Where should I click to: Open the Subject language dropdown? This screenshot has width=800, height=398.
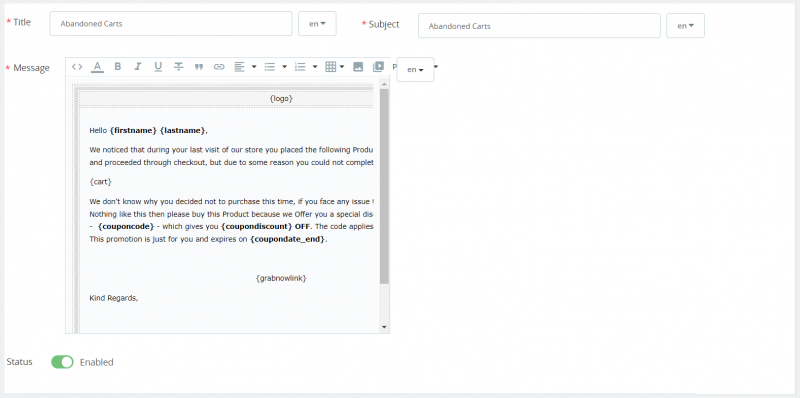(685, 26)
